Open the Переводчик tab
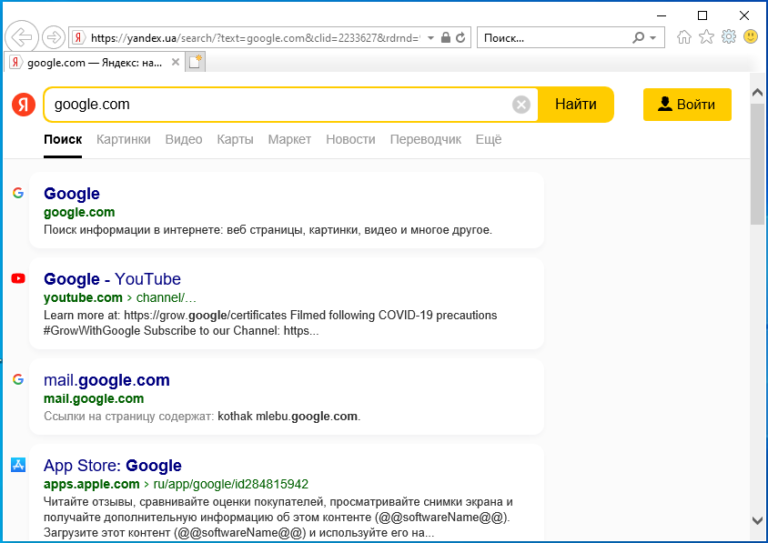 click(426, 140)
